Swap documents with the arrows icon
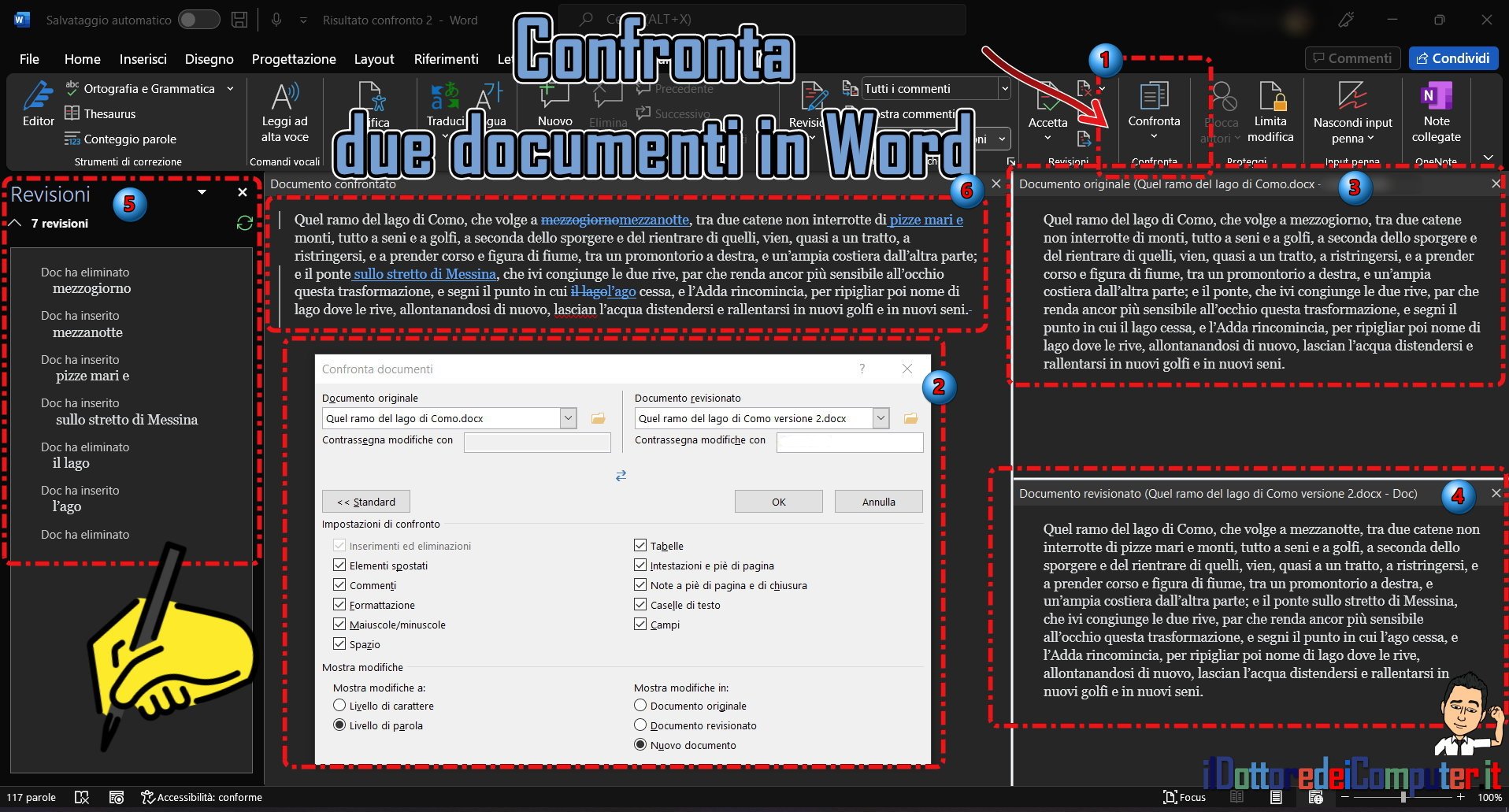 [621, 476]
